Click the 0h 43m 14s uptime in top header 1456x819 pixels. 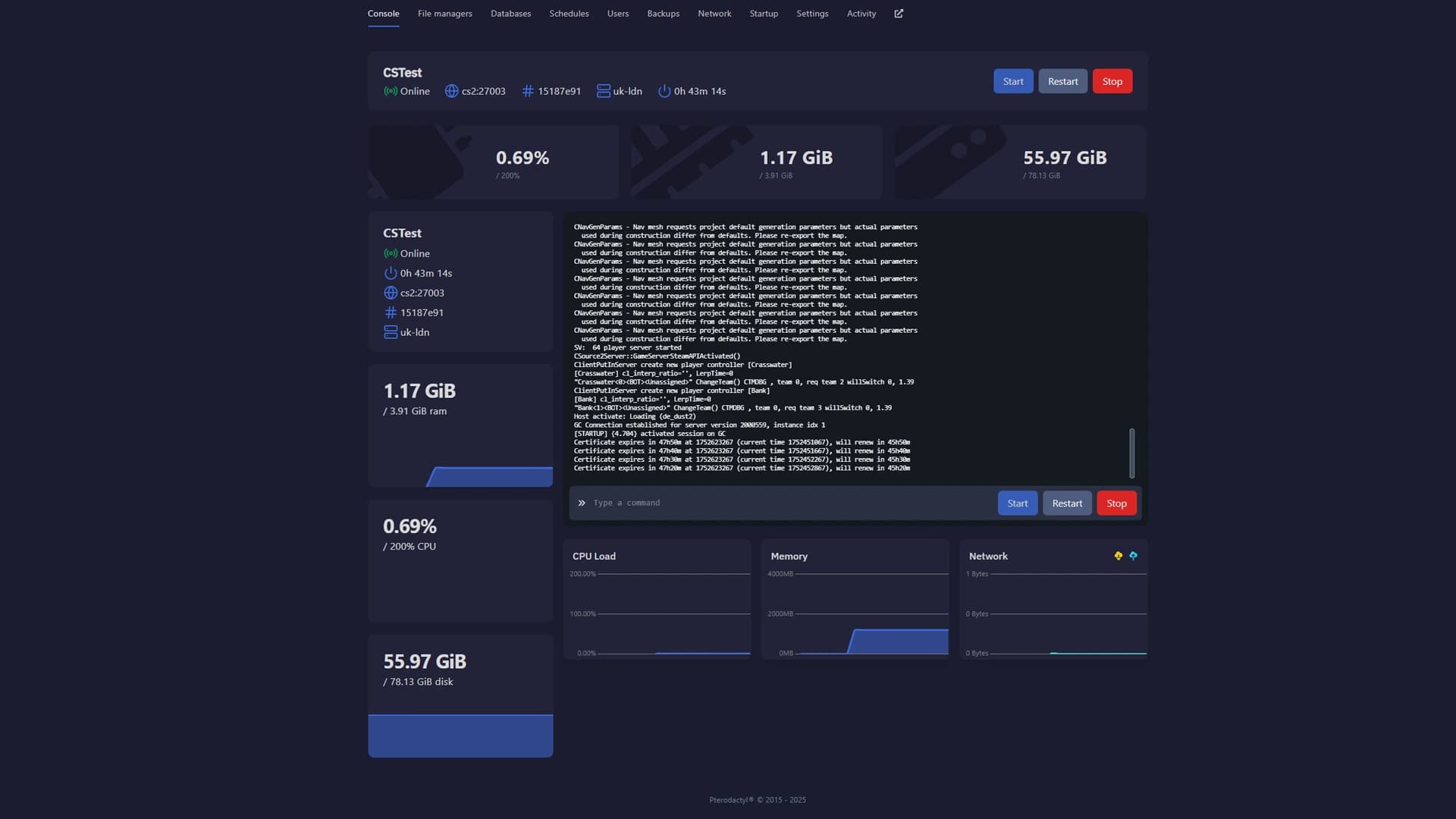tap(700, 91)
